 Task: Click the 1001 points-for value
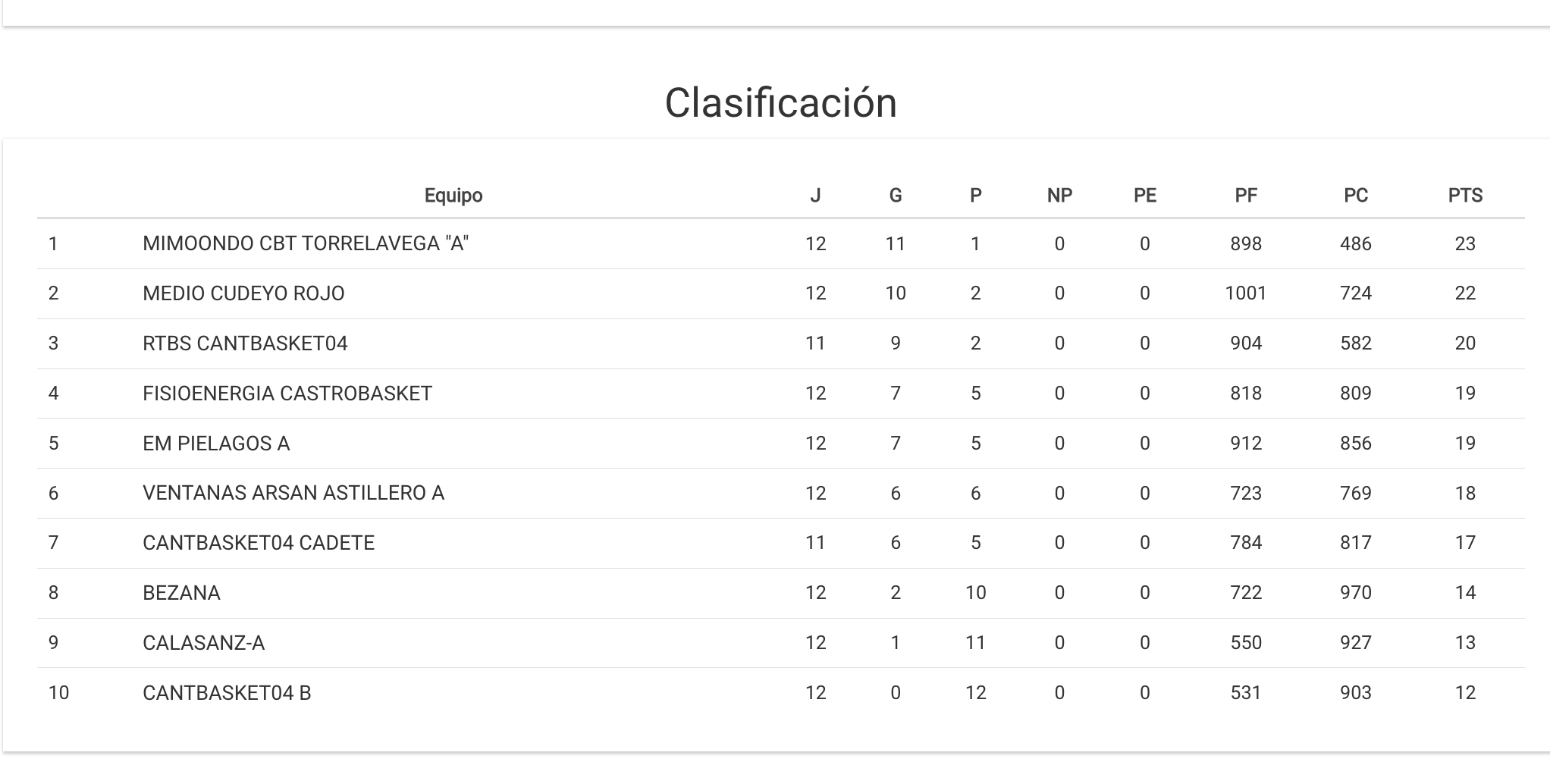(1245, 293)
